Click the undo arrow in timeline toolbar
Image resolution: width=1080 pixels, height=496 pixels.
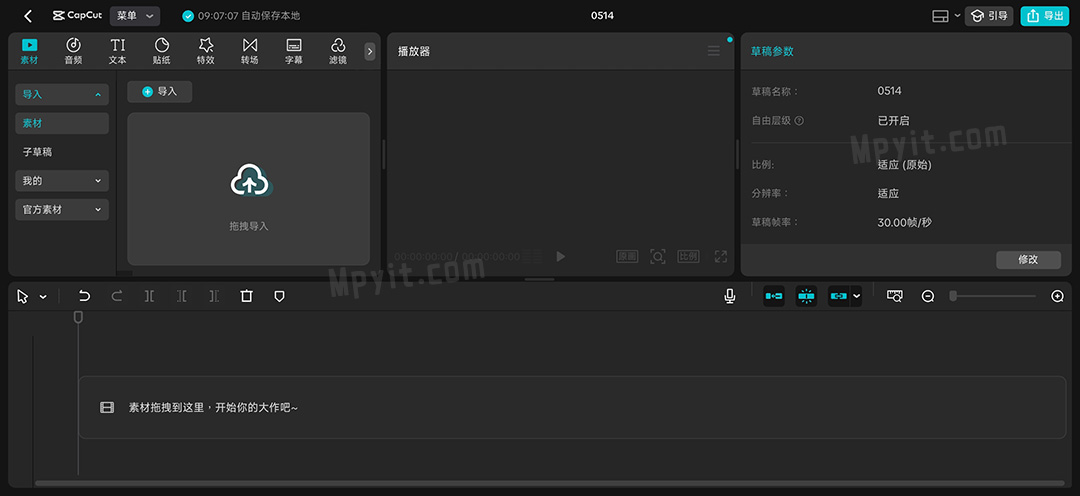click(84, 296)
